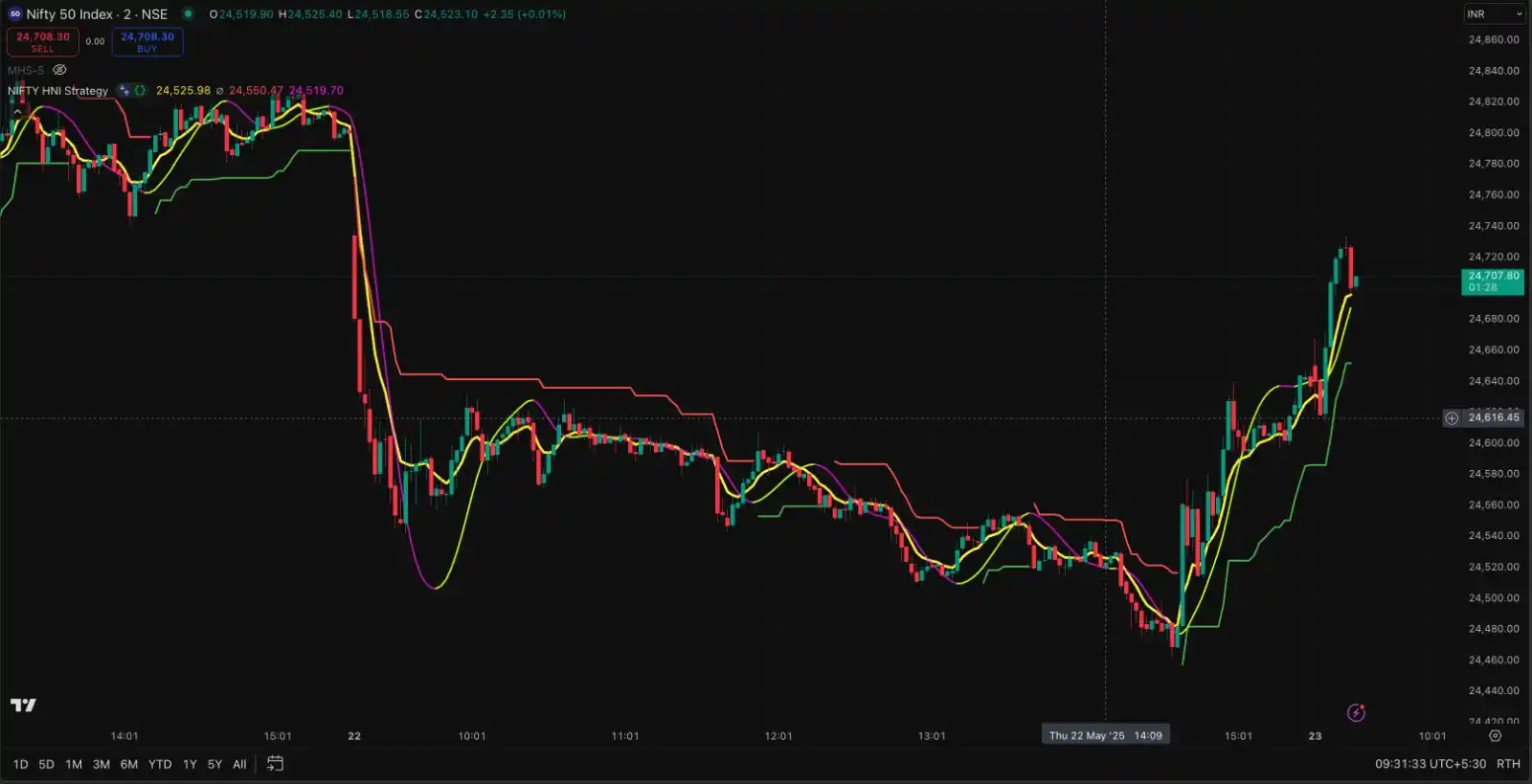The height and width of the screenshot is (784, 1532).
Task: Click the red 24,550.47 strategy value
Action: [x=256, y=91]
